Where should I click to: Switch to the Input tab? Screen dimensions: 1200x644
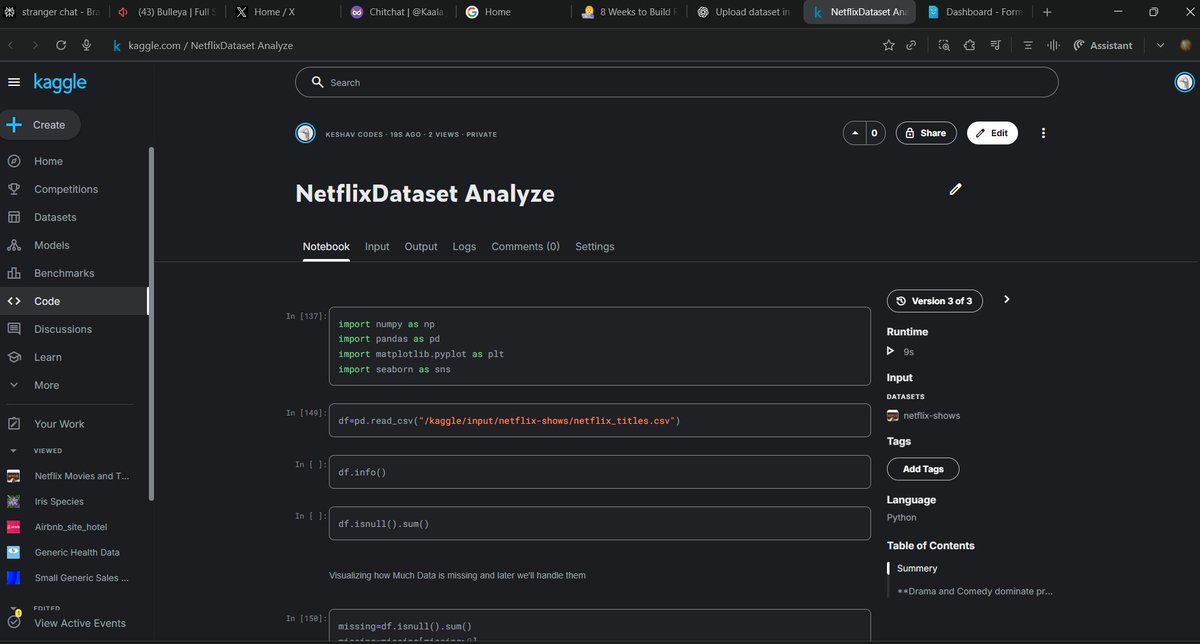pos(377,246)
